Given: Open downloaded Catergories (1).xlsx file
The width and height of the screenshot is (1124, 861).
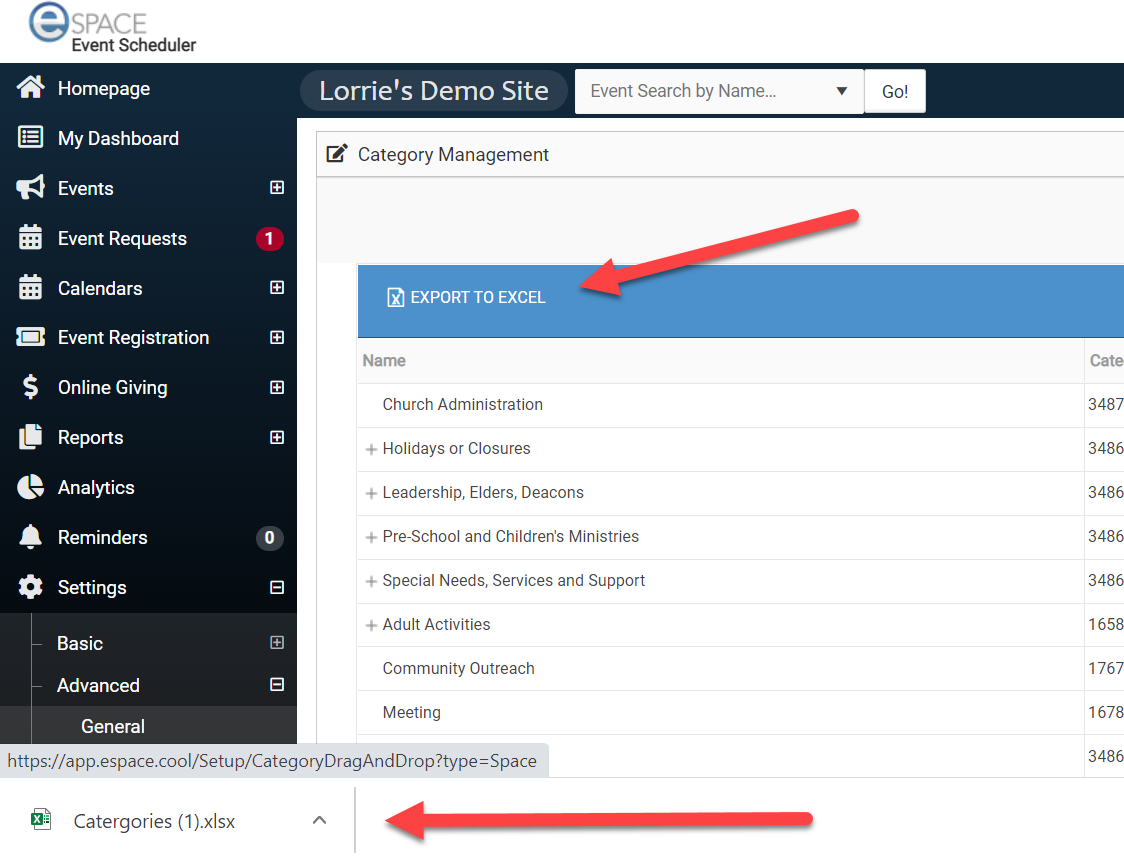Looking at the screenshot, I should click(154, 821).
